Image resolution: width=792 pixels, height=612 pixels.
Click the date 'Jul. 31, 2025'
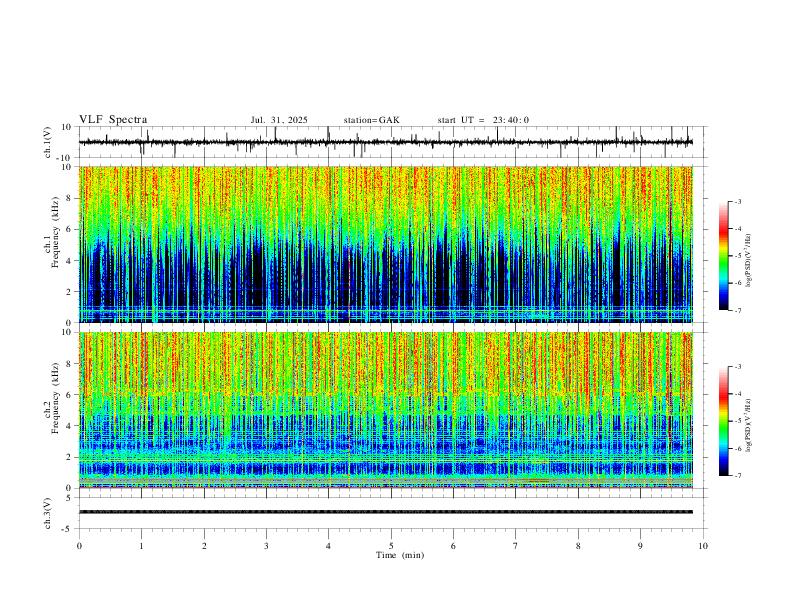279,120
